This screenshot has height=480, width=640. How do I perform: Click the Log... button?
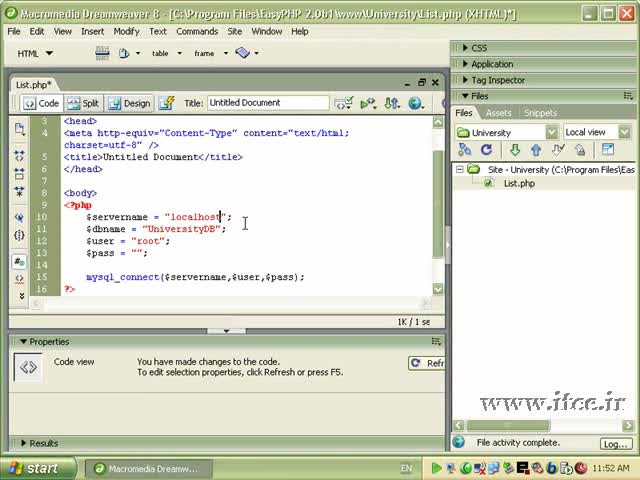pos(616,444)
